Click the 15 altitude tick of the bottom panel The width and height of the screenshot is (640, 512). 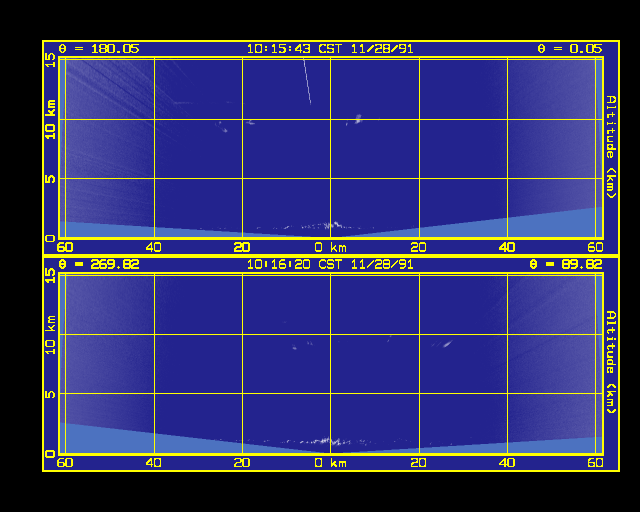[x=50, y=276]
